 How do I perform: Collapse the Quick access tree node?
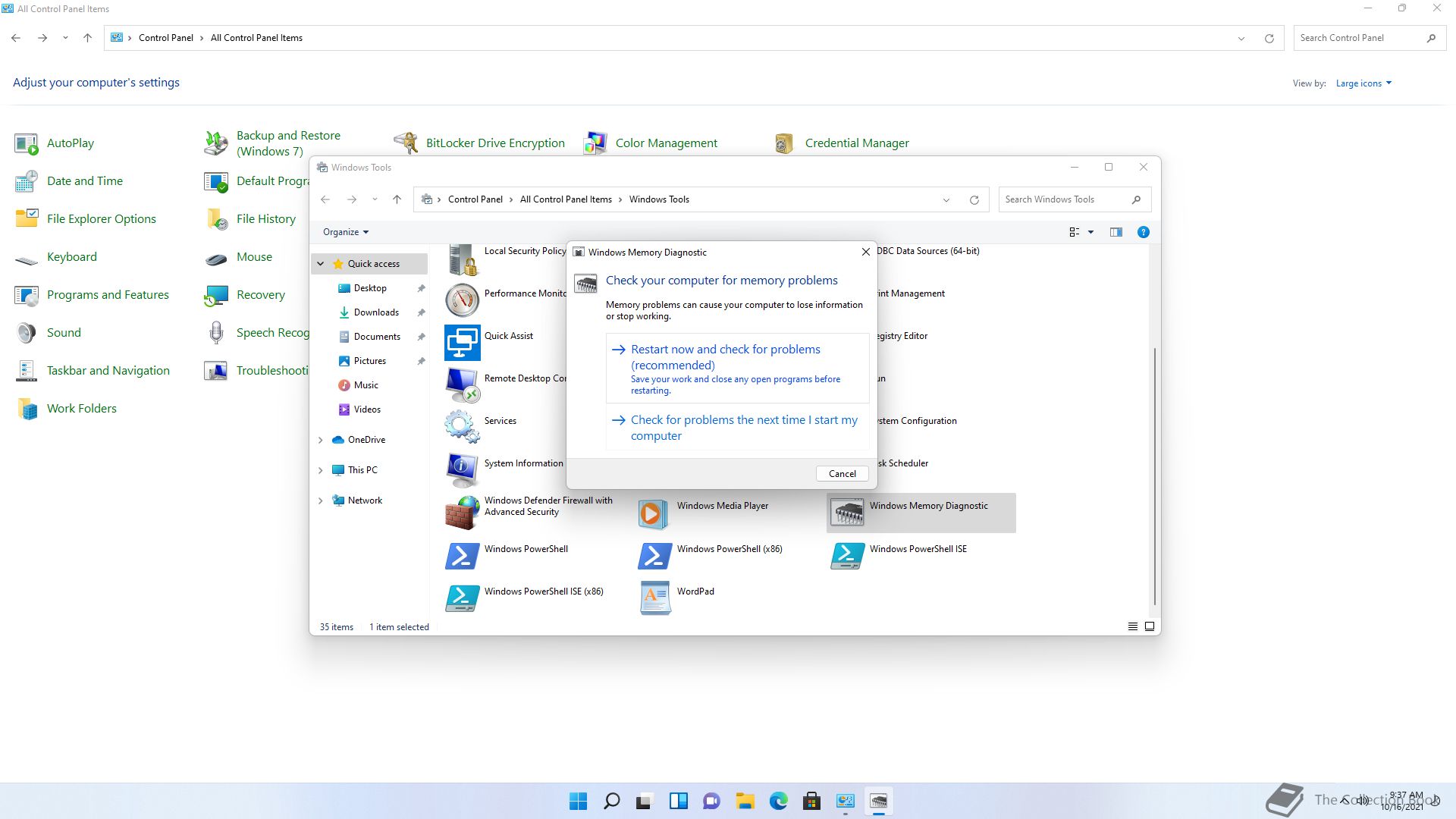tap(320, 264)
